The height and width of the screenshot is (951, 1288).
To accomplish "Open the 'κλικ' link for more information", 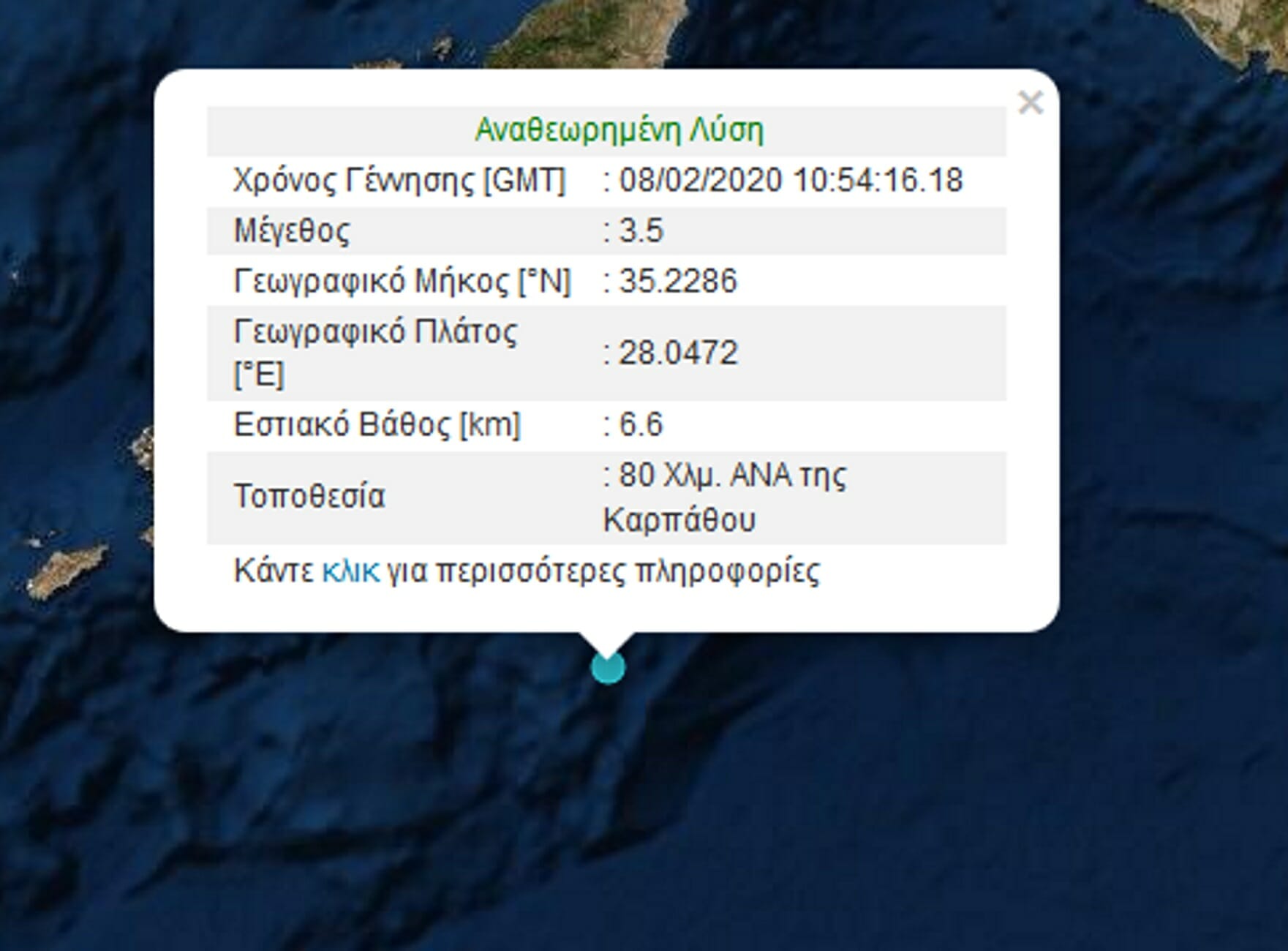I will pos(350,571).
